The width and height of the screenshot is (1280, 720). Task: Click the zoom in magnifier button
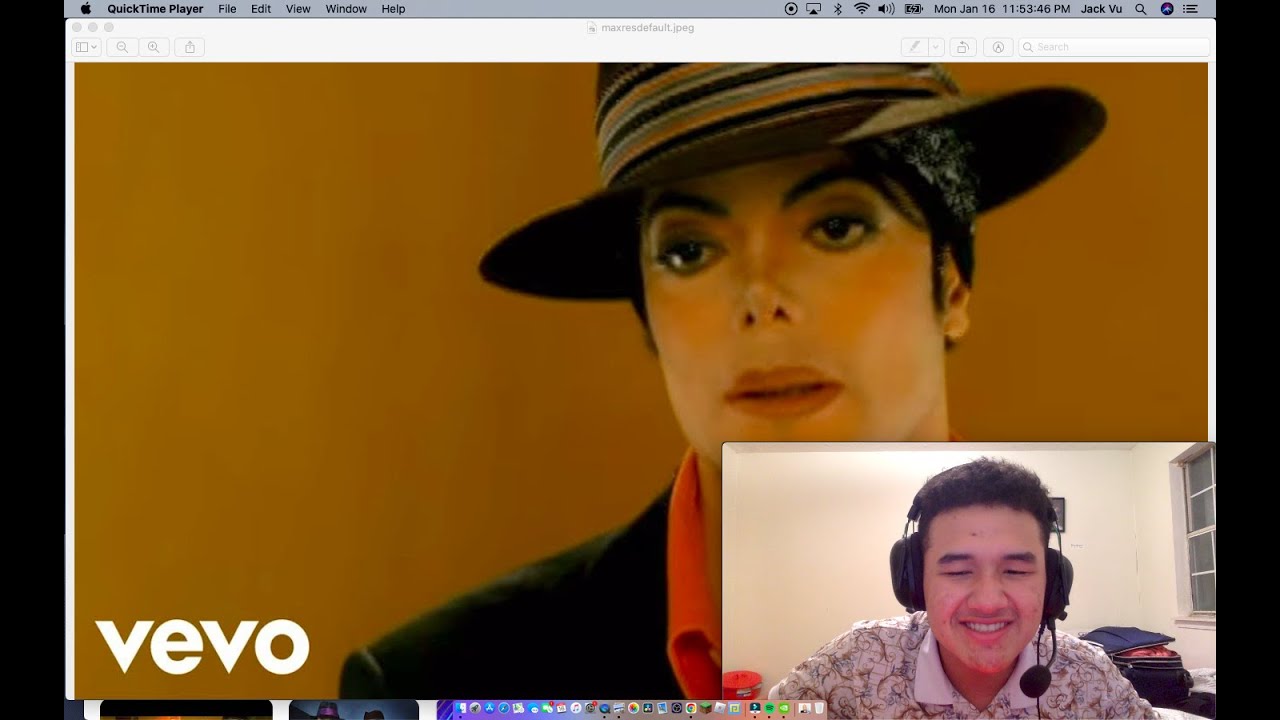click(153, 47)
